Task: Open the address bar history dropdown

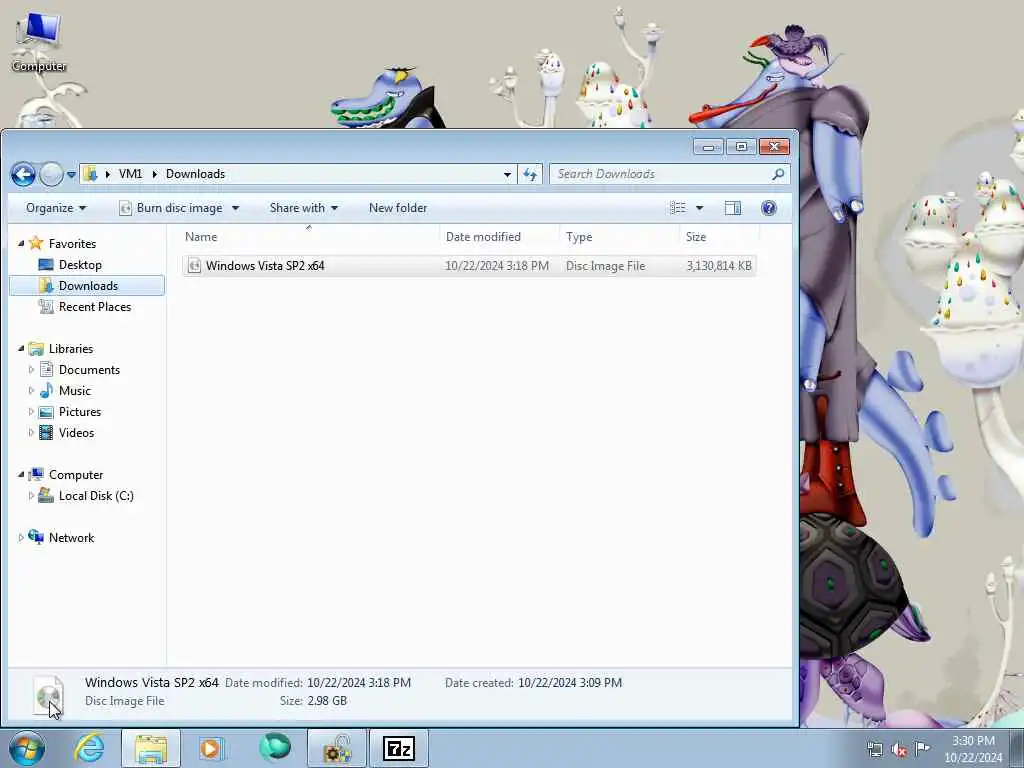Action: tap(507, 174)
